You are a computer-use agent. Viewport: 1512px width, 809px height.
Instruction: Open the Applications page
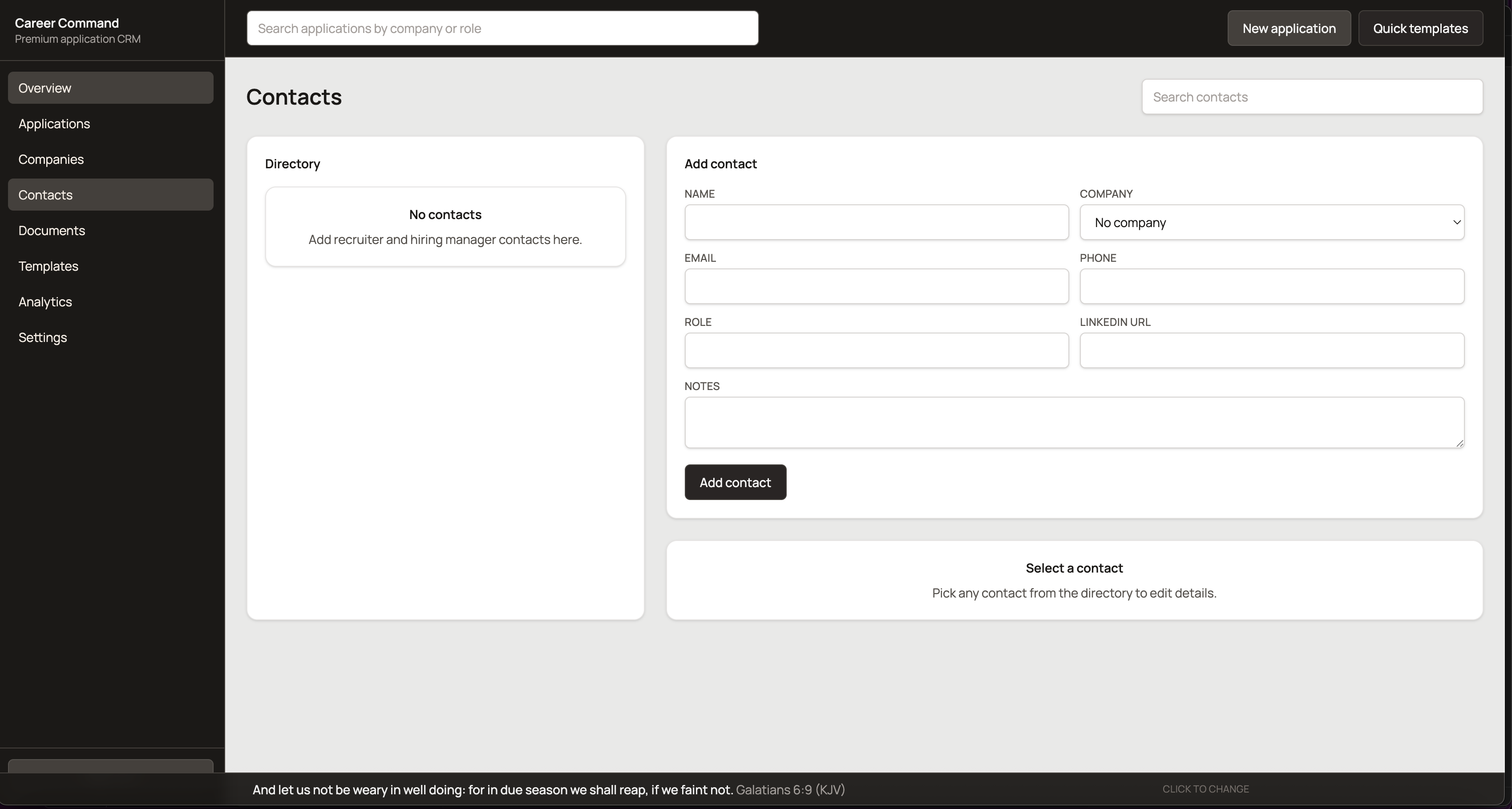[x=110, y=123]
